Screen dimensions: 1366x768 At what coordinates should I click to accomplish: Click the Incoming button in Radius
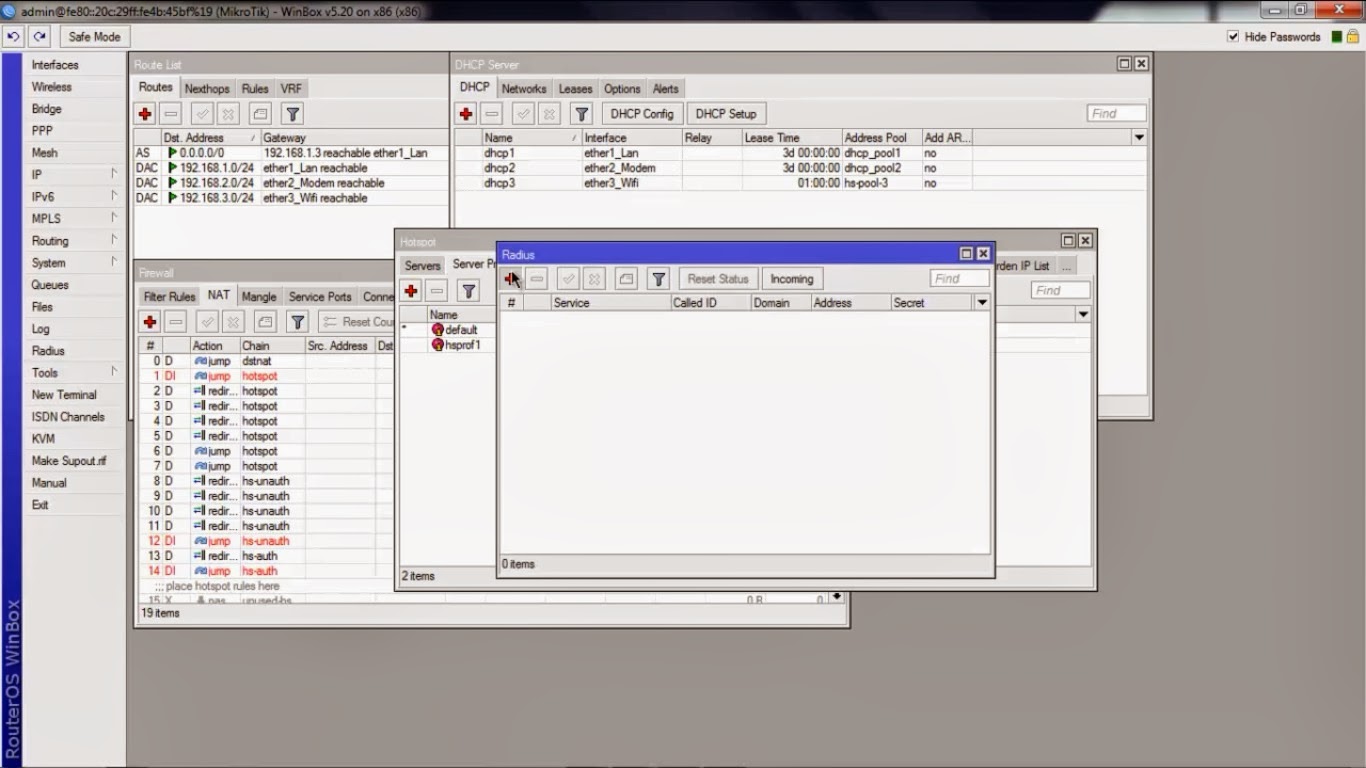click(x=792, y=279)
